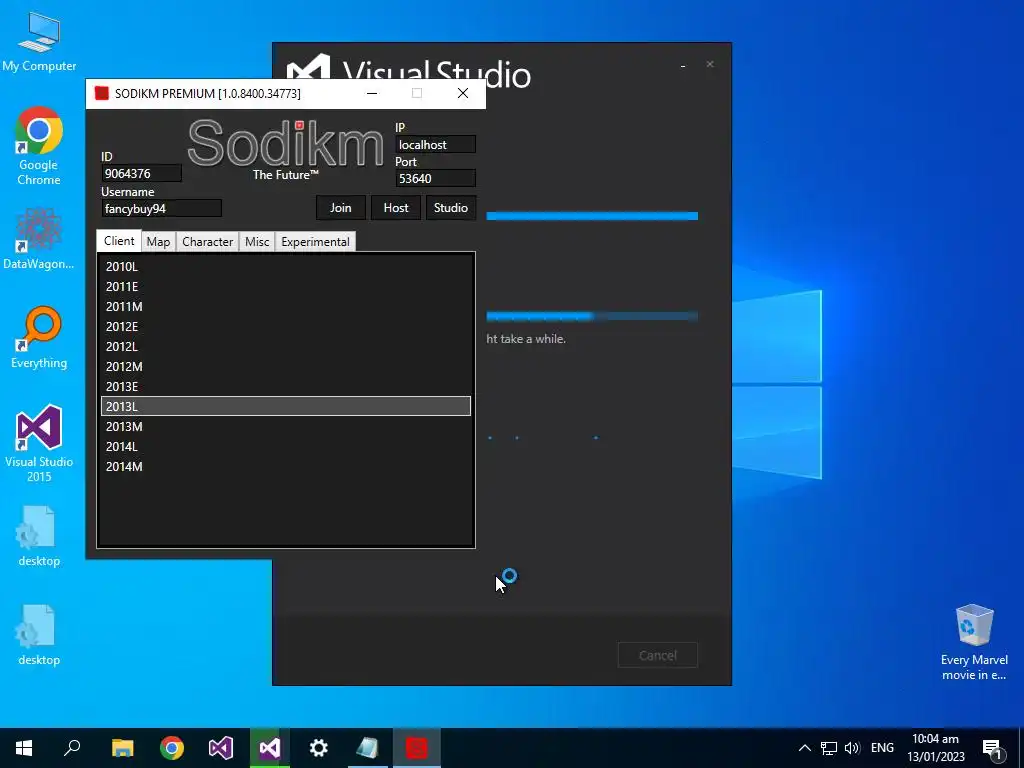Select client 2012E in the list

(286, 327)
